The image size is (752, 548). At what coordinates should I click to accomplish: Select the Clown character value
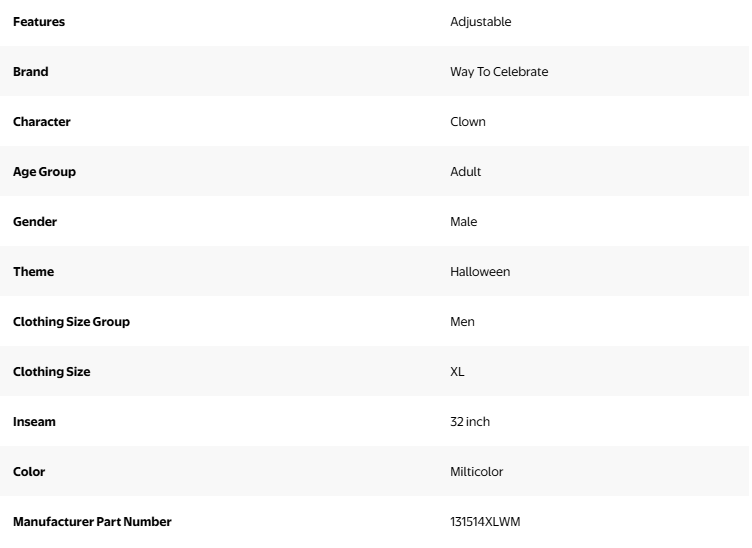[468, 122]
